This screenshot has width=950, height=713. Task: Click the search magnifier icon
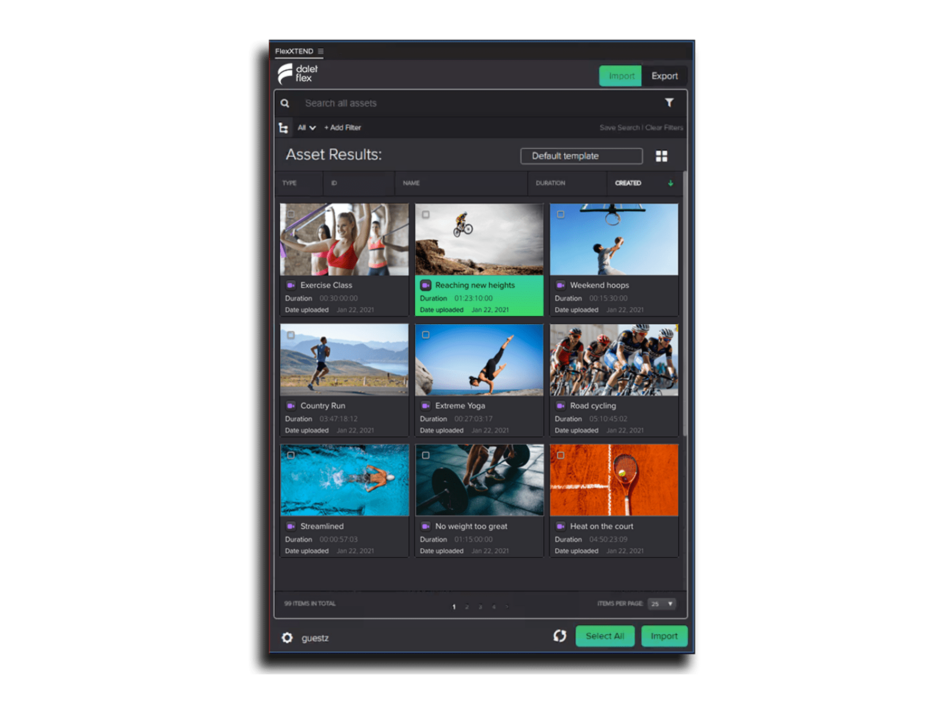click(x=285, y=103)
